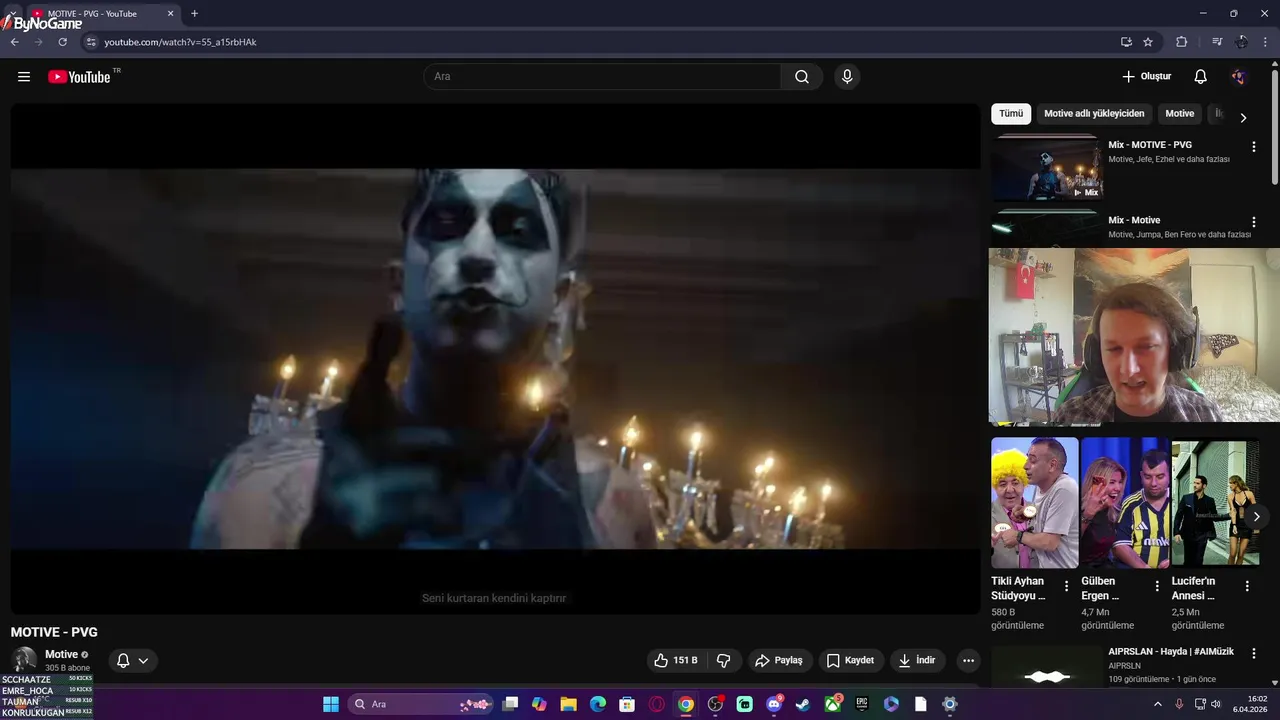
Task: Open Epic Games Launcher from taskbar
Action: point(862,704)
